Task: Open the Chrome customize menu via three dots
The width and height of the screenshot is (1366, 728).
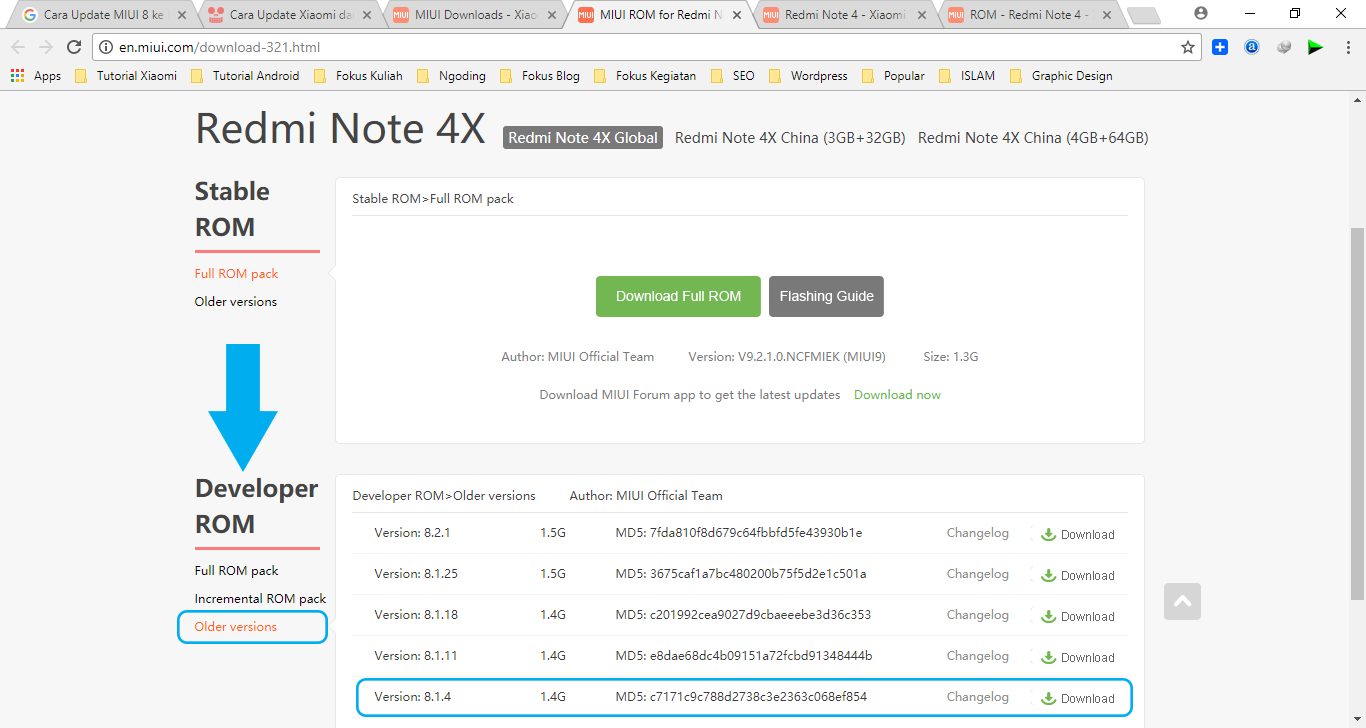Action: click(x=1347, y=46)
